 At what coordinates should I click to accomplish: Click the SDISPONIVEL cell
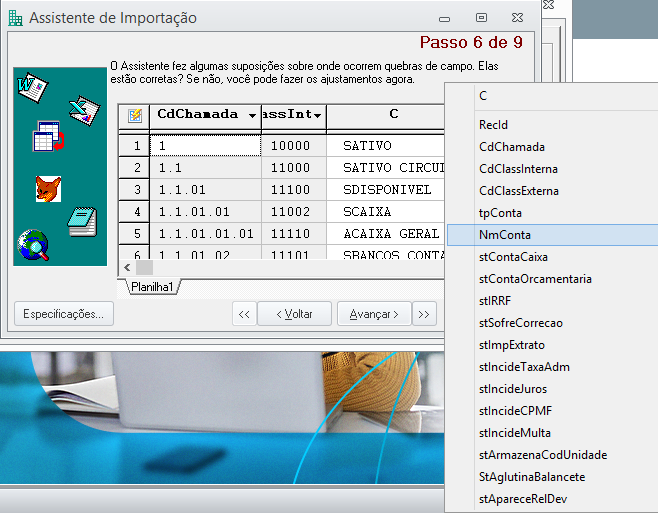(385, 190)
